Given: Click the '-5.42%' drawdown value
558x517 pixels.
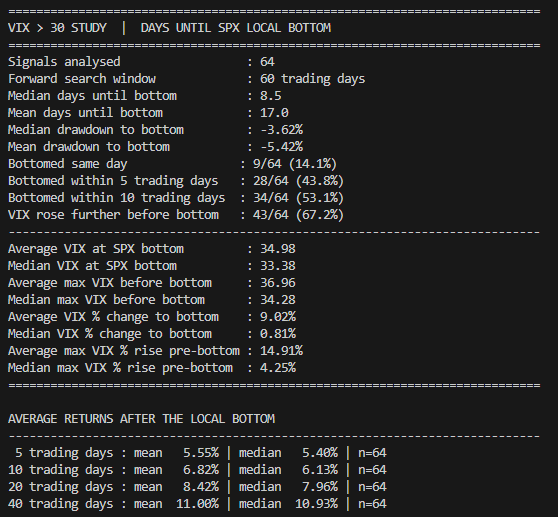Looking at the screenshot, I should [281, 147].
